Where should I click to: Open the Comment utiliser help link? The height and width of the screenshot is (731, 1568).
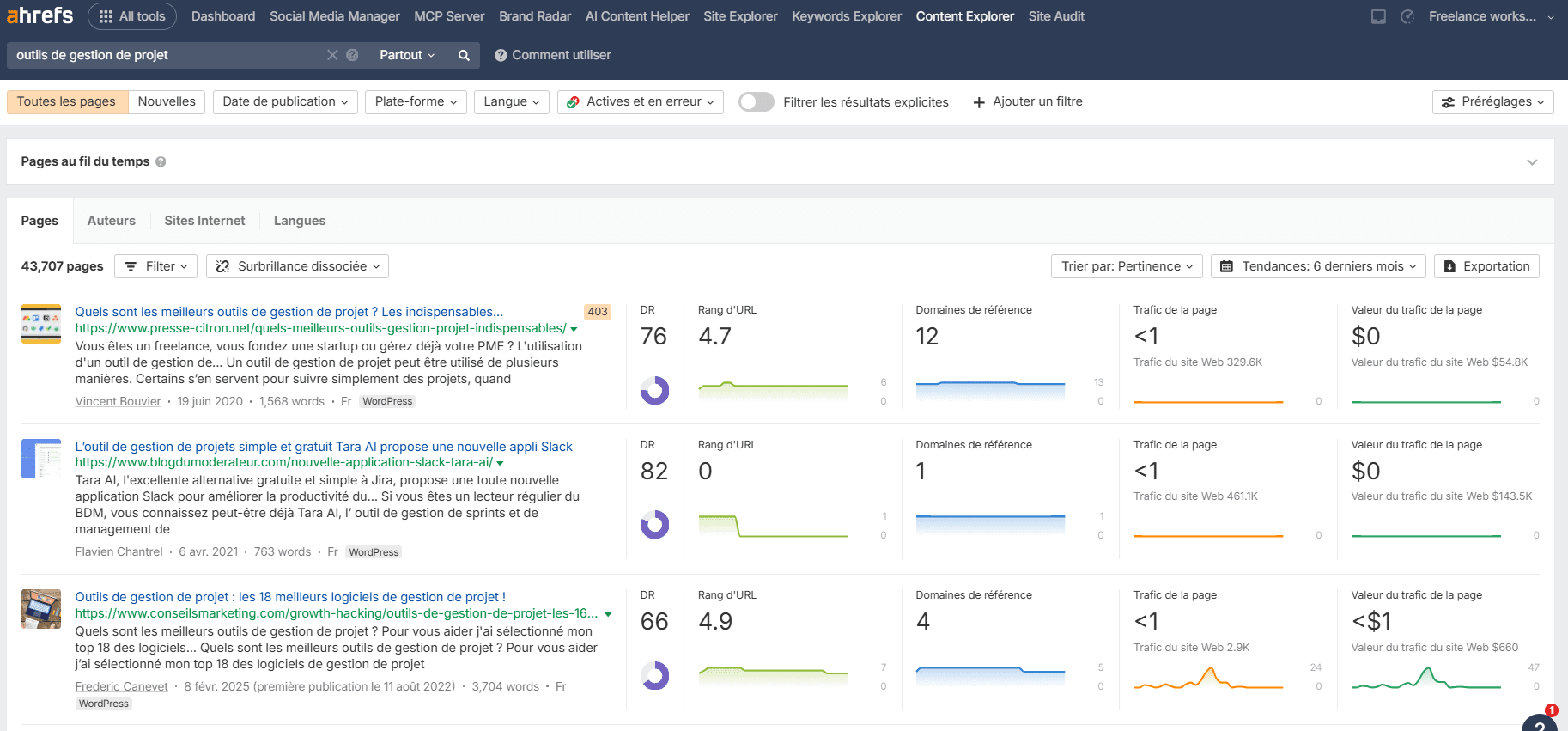553,55
